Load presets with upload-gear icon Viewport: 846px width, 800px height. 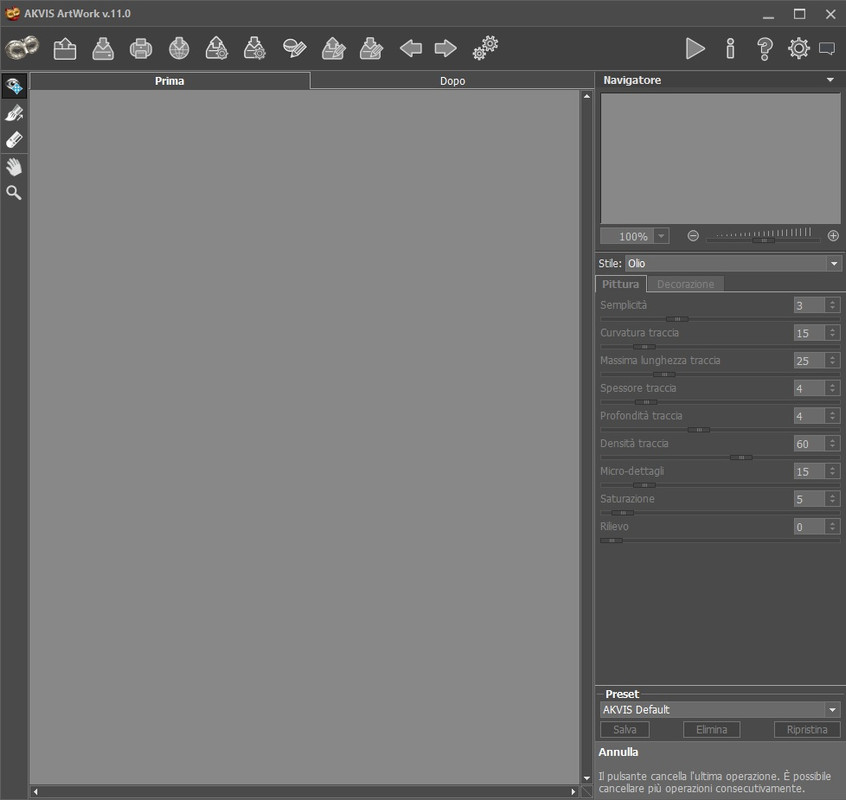(216, 49)
